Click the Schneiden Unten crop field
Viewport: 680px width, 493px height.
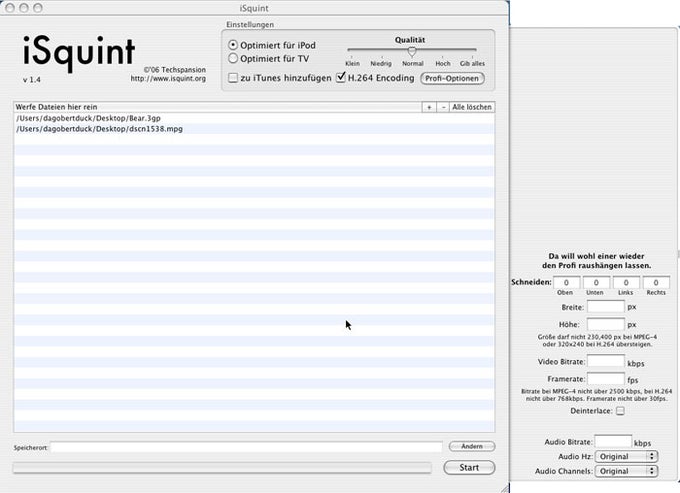pyautogui.click(x=596, y=282)
